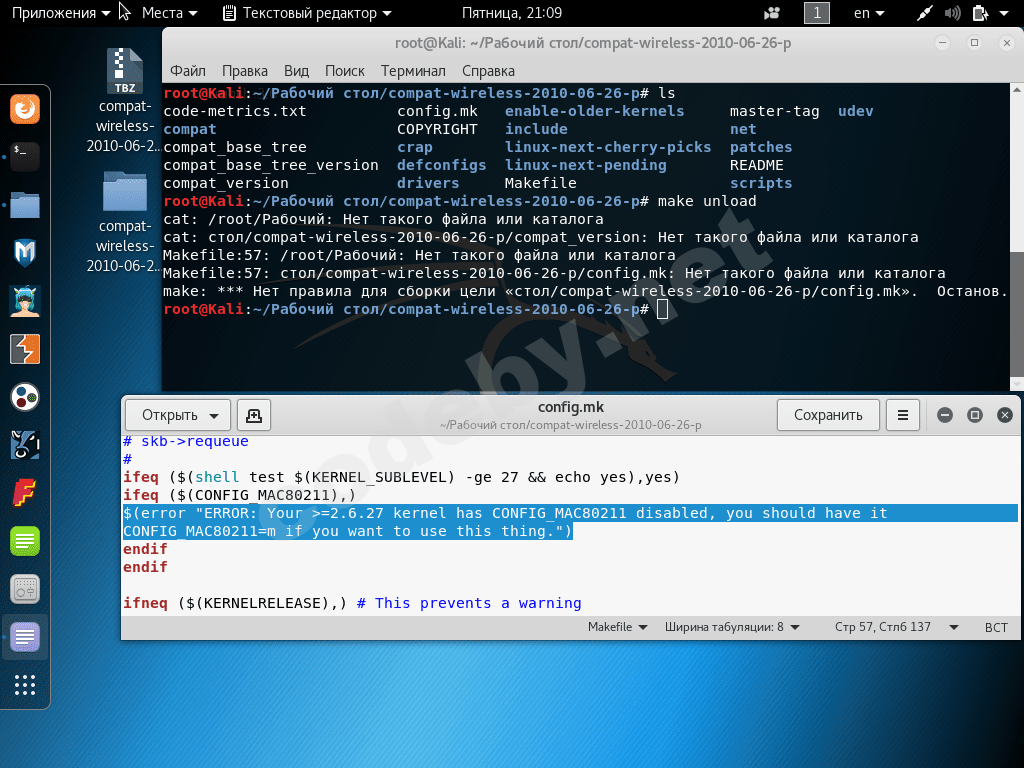
Task: Open the network status icon
Action: point(925,13)
